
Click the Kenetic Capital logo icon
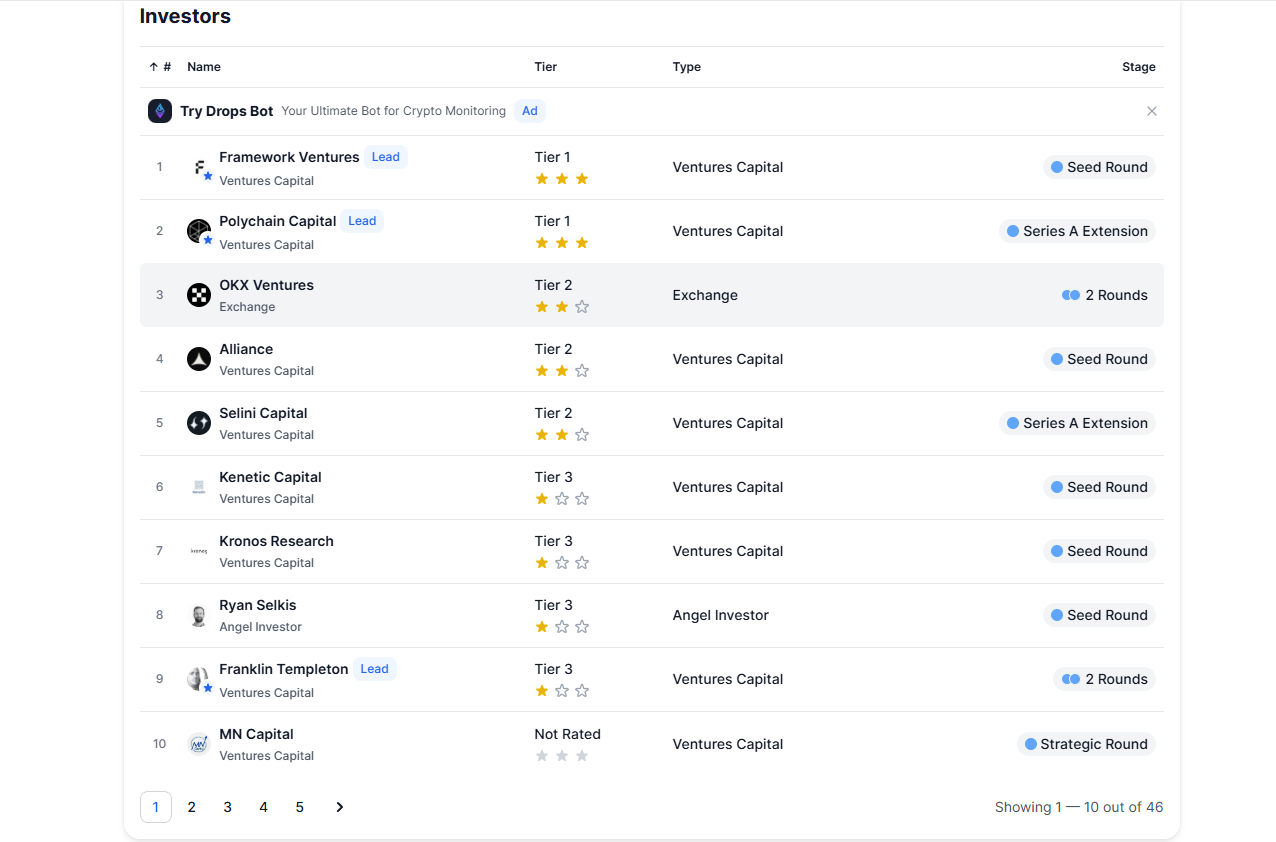(199, 487)
